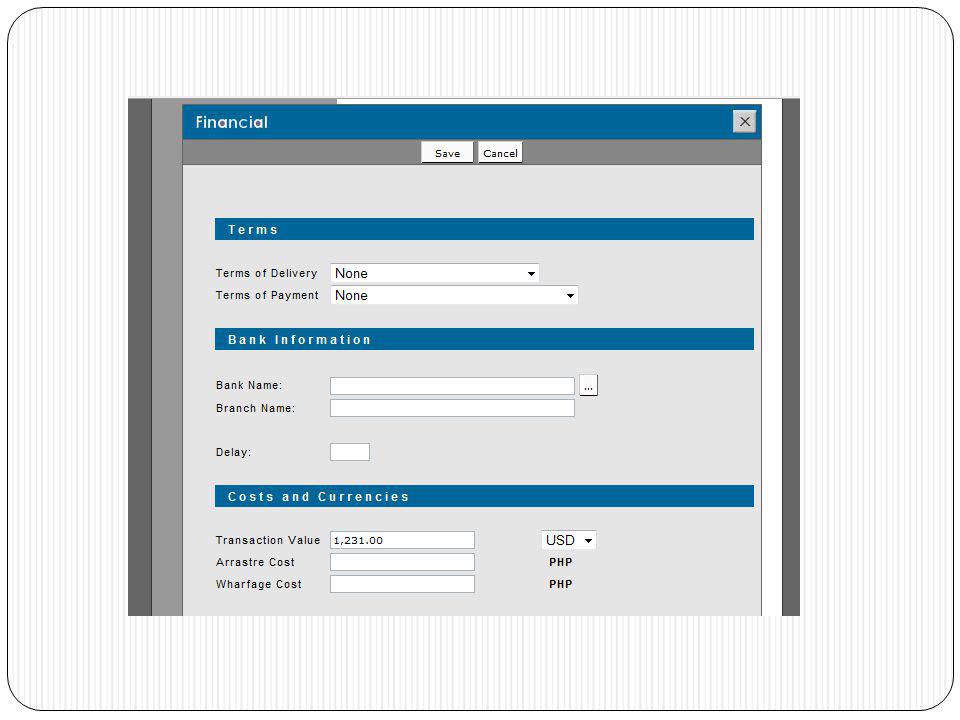
Task: Click the Branch Name label
Action: [255, 408]
